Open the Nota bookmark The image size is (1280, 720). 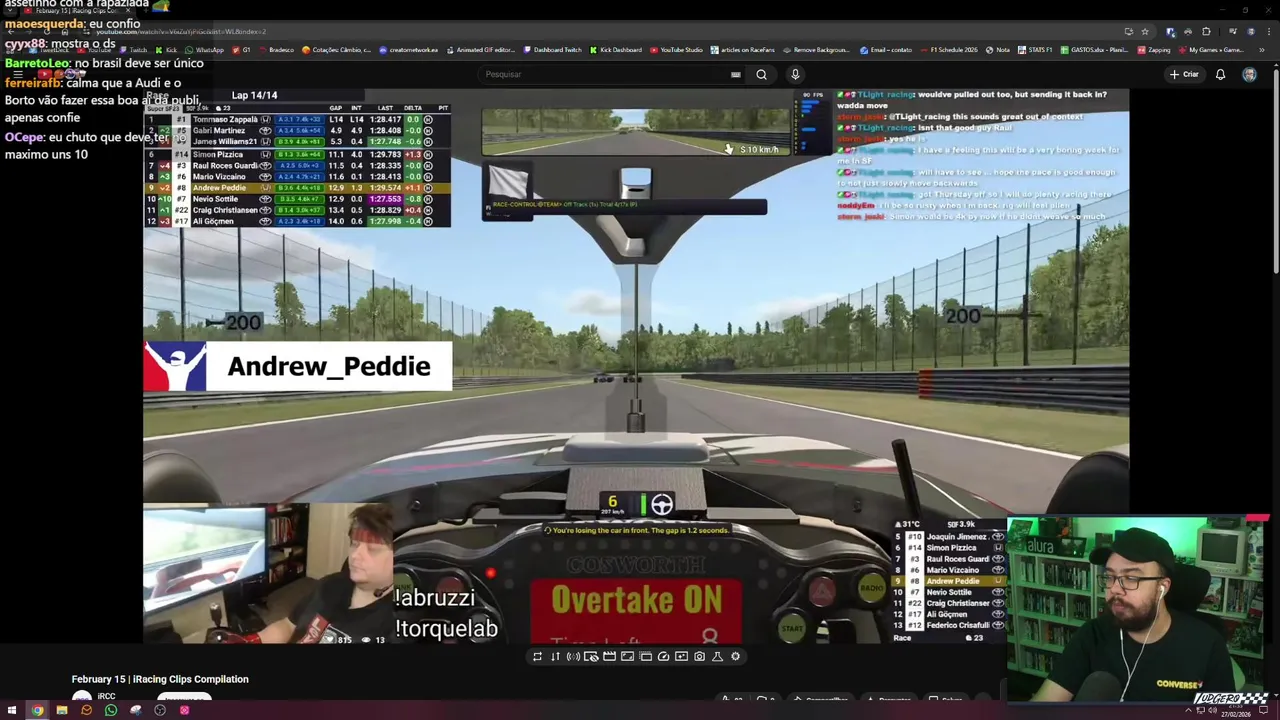pyautogui.click(x=998, y=50)
